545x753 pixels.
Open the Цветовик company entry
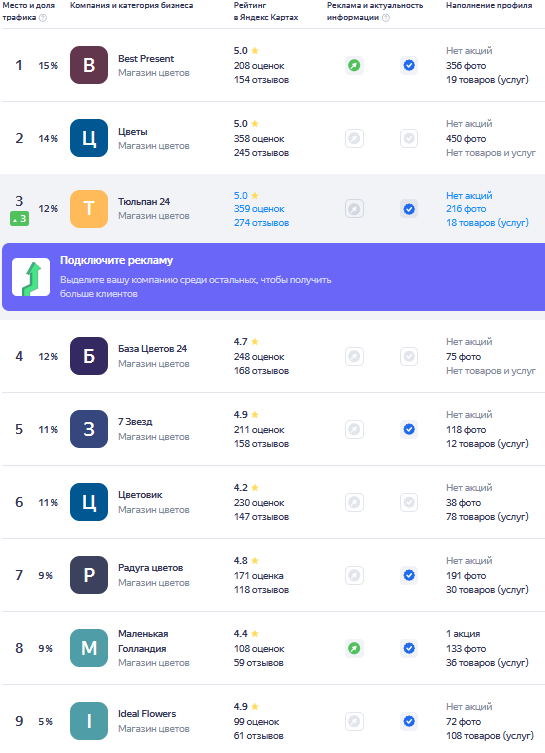140,495
